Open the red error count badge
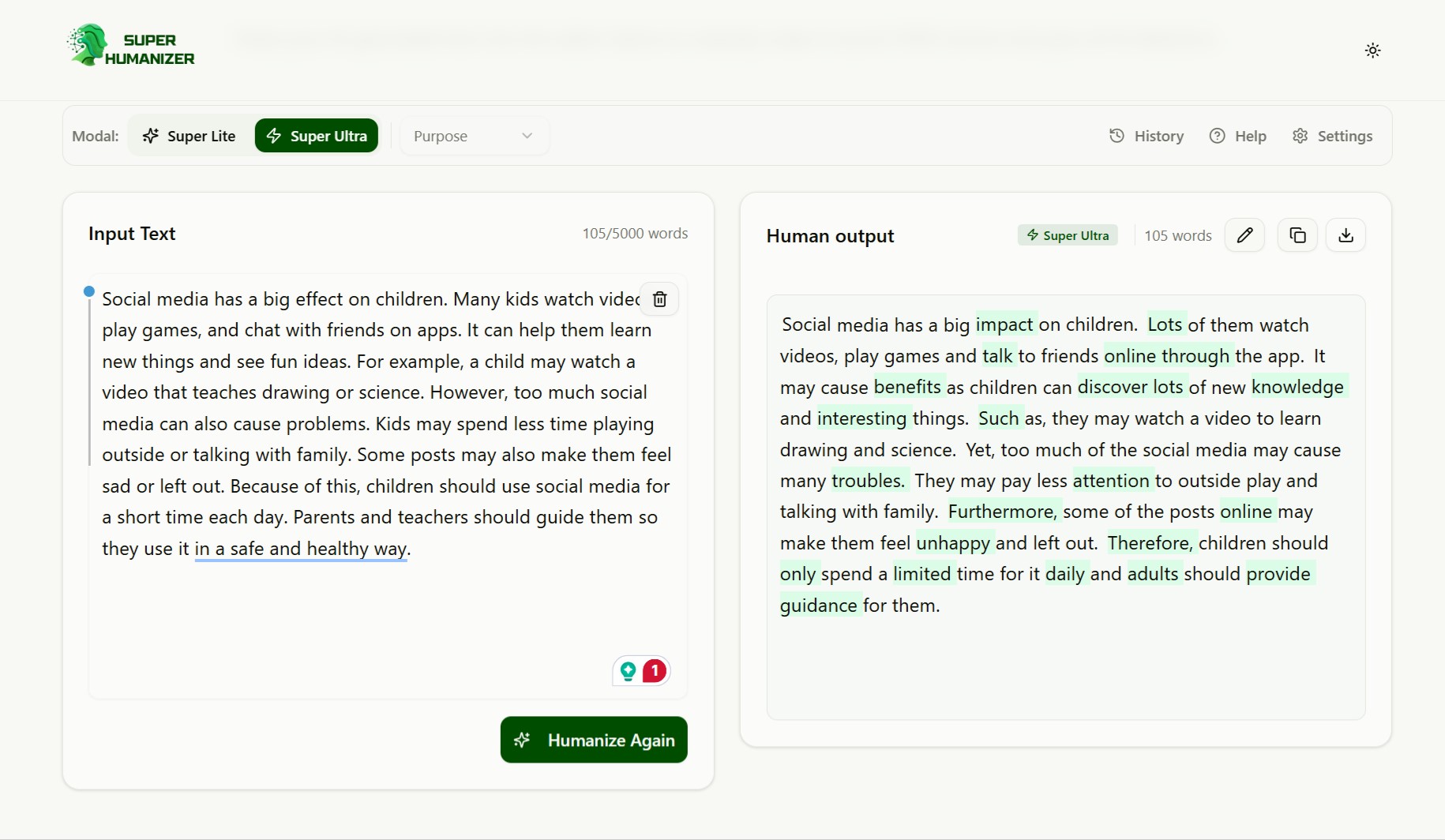The width and height of the screenshot is (1445, 840). 654,671
